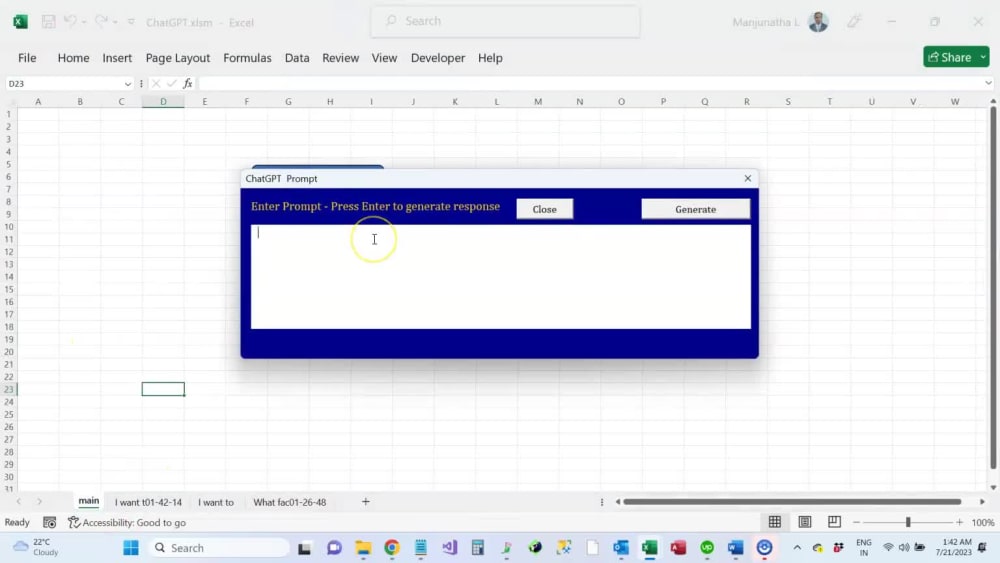Click the Share button
This screenshot has width=1000, height=563.
click(x=950, y=57)
